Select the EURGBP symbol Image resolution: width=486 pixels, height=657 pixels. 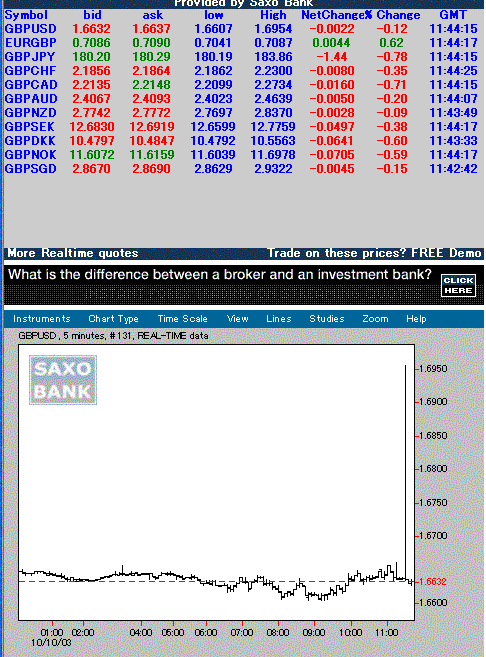tap(31, 43)
